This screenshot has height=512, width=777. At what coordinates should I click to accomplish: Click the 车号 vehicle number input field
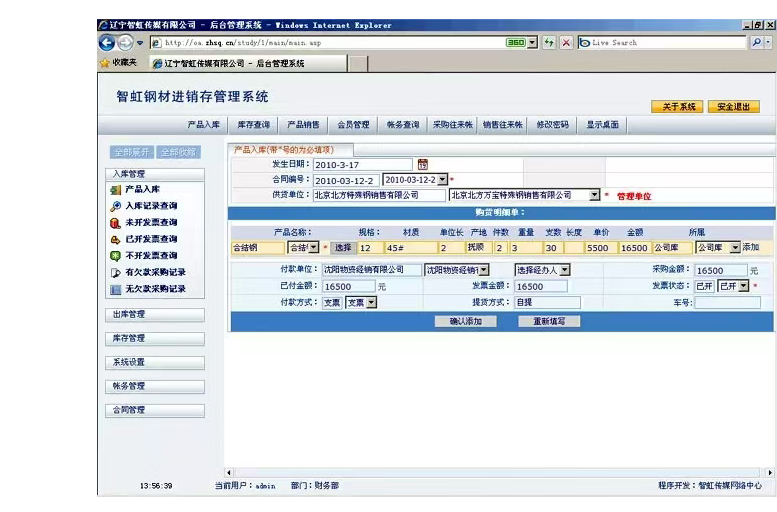[x=727, y=302]
